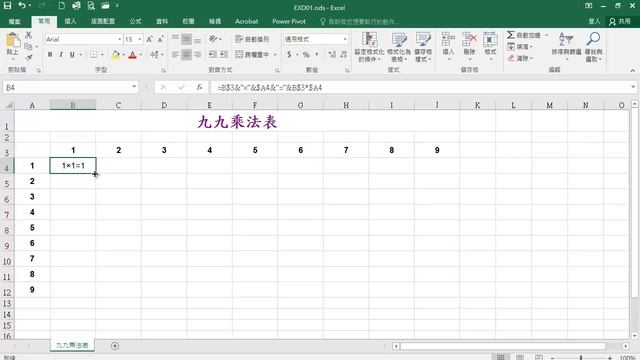The width and height of the screenshot is (640, 360).
Task: Open print preview from quick access toolbar
Action: (x=91, y=6)
